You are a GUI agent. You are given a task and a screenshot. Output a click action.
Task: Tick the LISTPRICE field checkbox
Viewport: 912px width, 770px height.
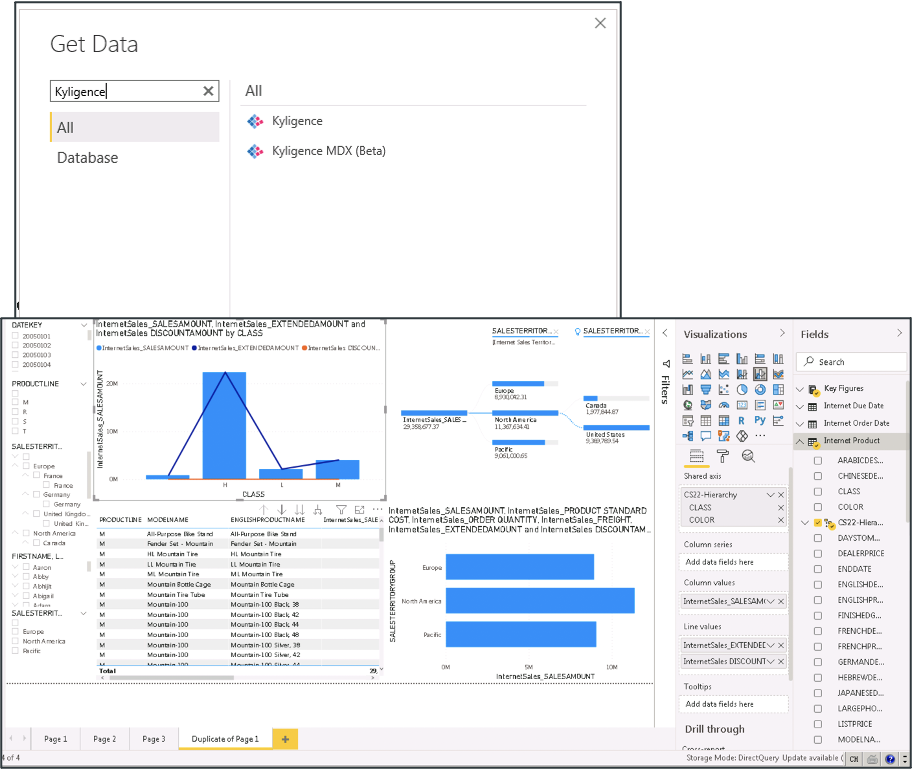tap(818, 724)
